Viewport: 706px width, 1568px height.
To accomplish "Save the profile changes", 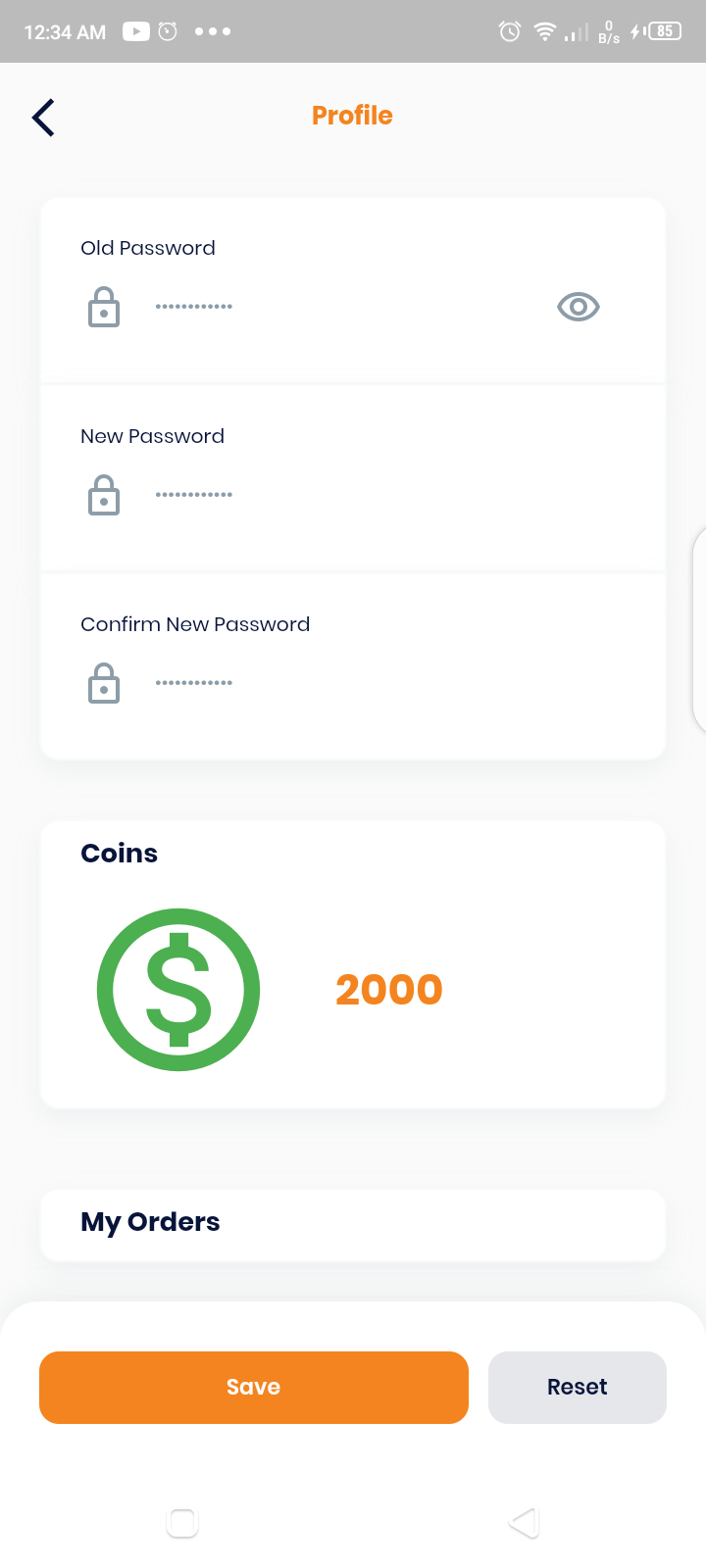I will [254, 1388].
